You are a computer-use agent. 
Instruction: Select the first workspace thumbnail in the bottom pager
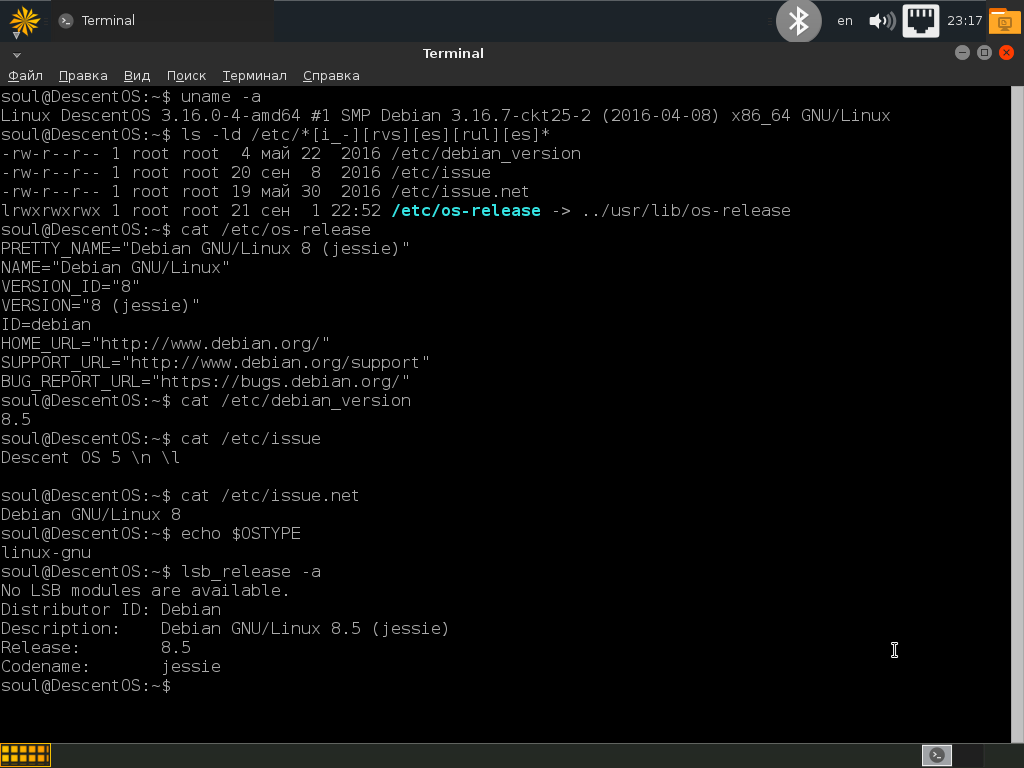[936, 756]
